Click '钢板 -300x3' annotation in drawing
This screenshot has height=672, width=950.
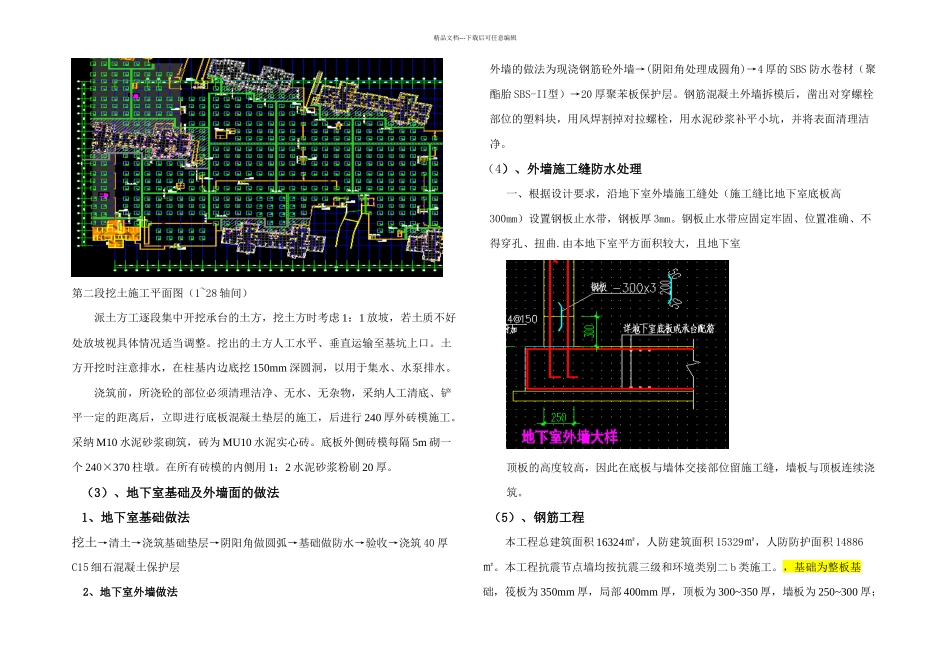623,288
